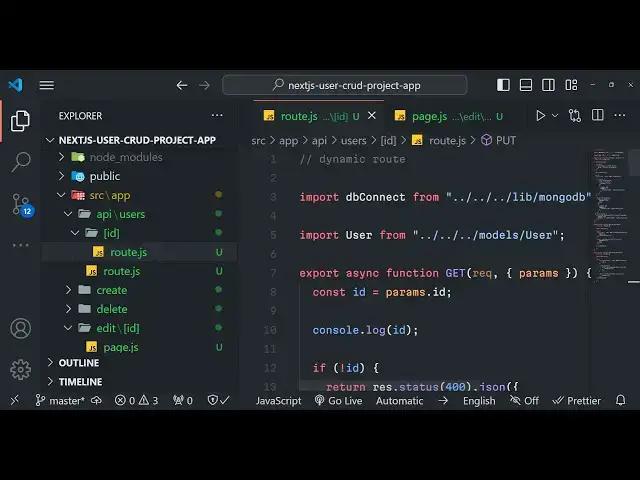Viewport: 640px width, 480px height.
Task: Toggle the Off status bar item
Action: point(524,401)
